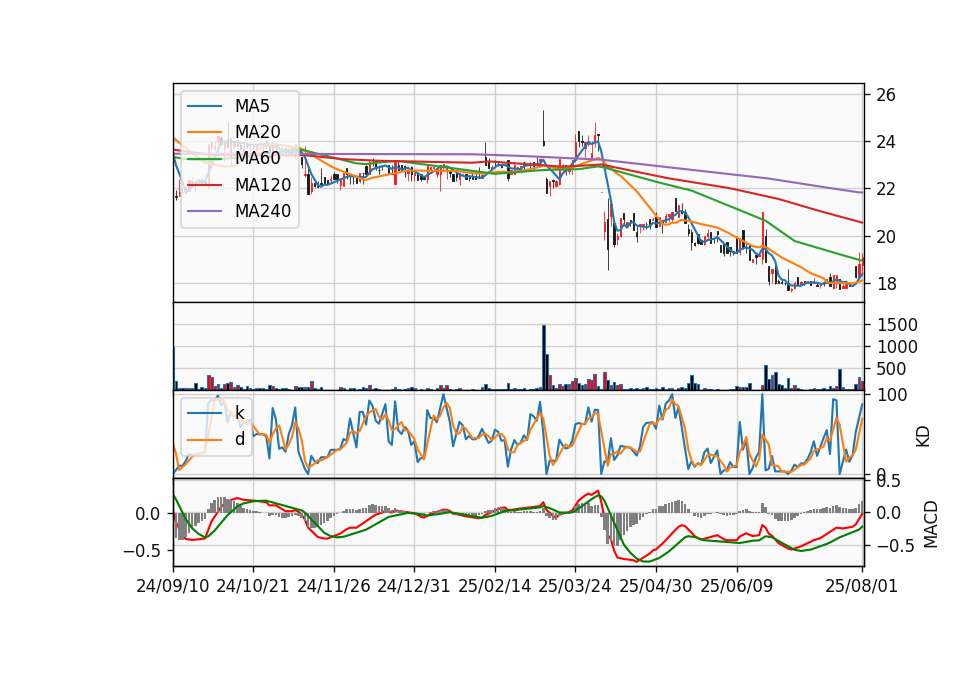Image resolution: width=960 pixels, height=690 pixels.
Task: Click the price axis label 24
Action: point(885,142)
